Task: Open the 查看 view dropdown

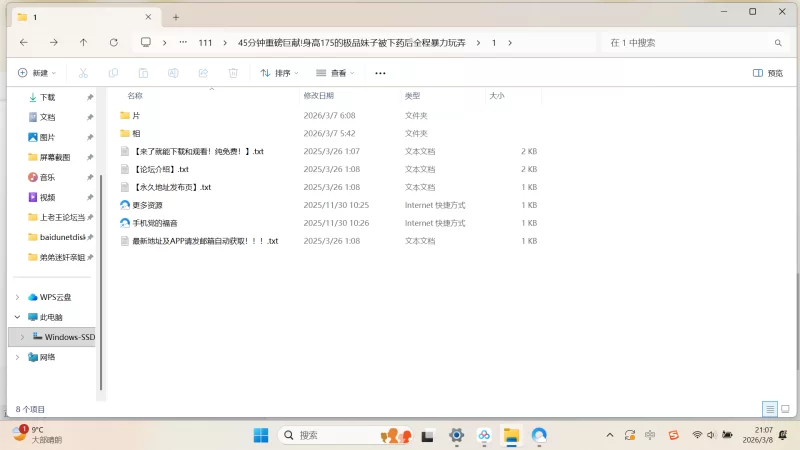Action: coord(336,73)
